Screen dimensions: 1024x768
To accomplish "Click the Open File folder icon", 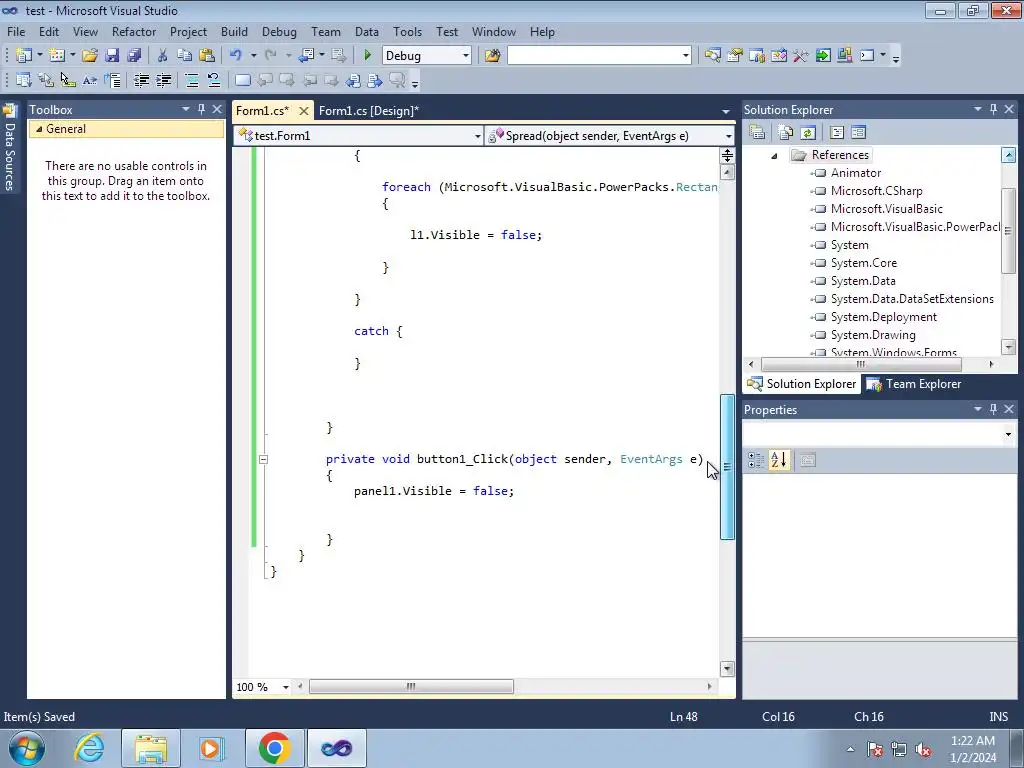I will point(89,56).
